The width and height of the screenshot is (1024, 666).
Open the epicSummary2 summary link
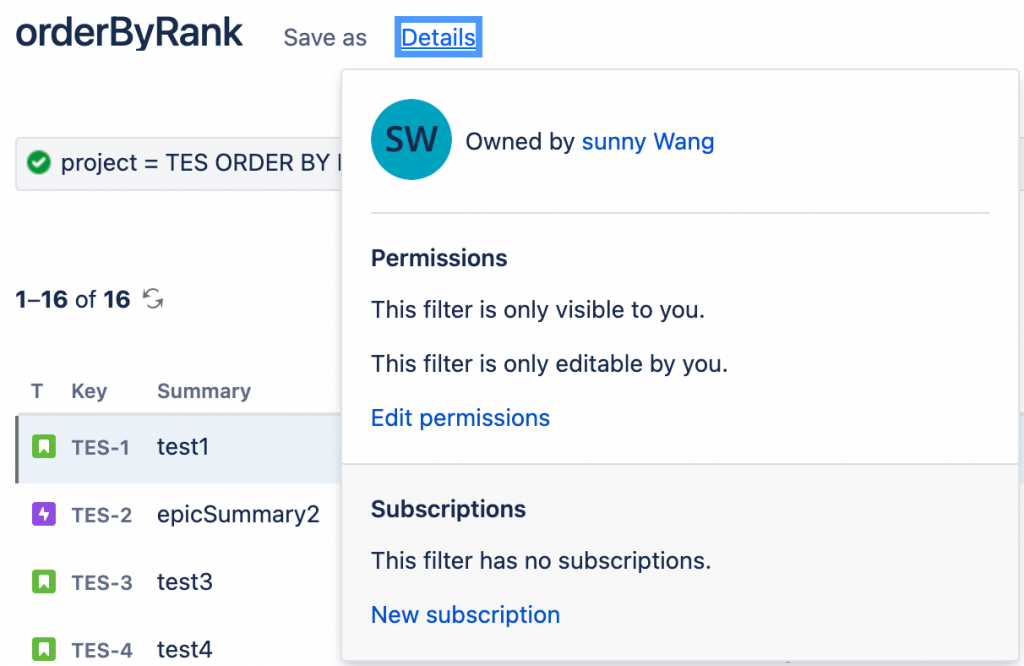click(238, 515)
